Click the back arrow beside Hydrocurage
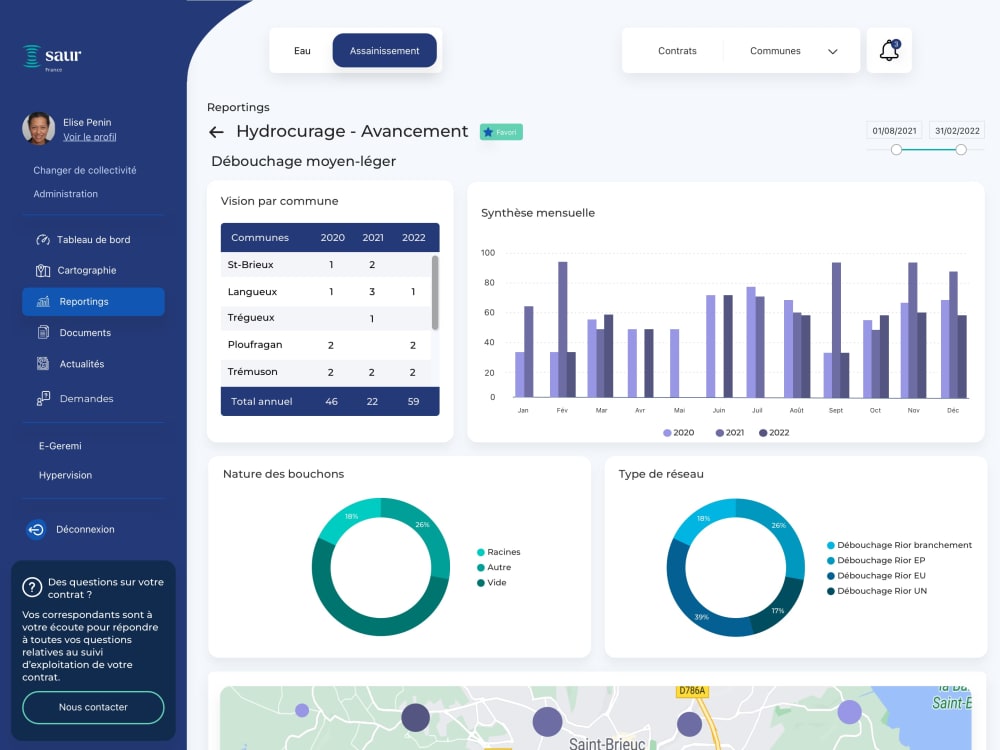This screenshot has width=1000, height=750. click(216, 132)
